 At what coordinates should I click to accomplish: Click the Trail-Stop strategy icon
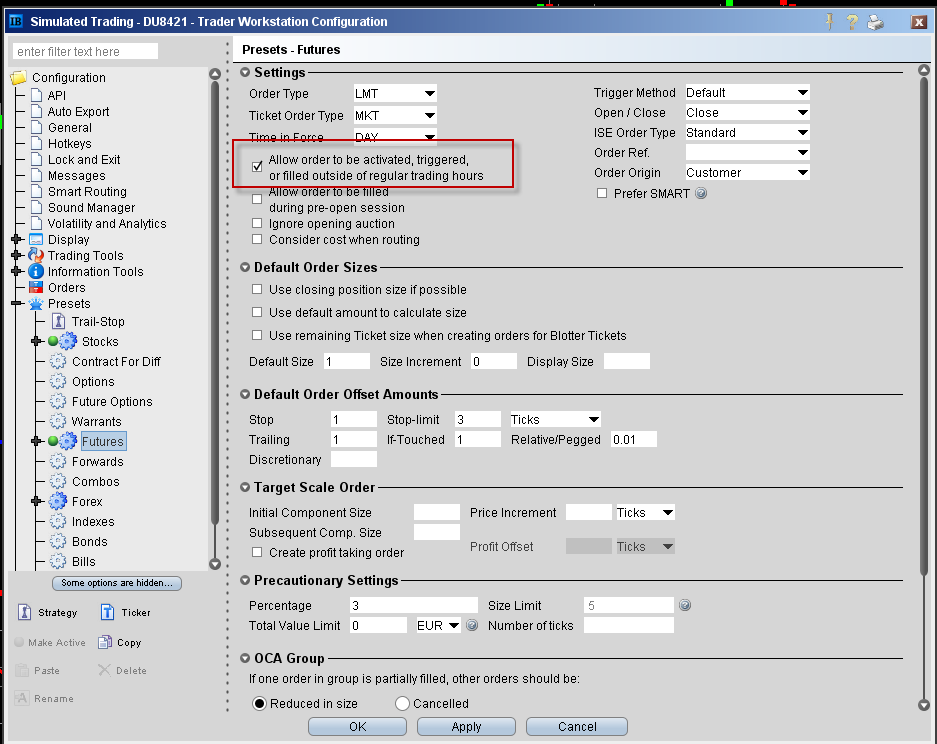58,322
